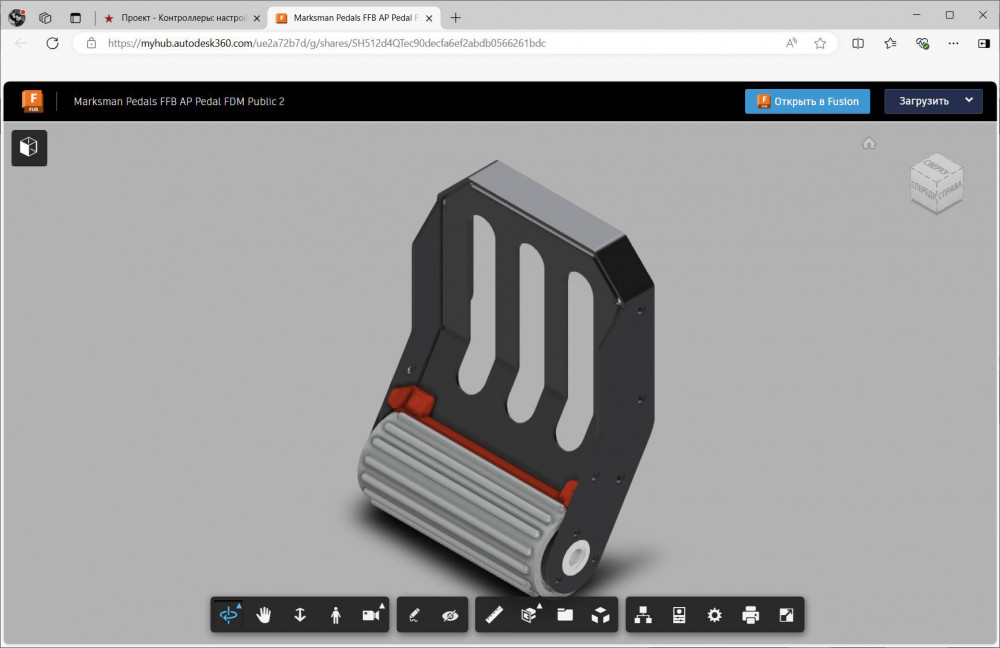
Task: Open viewer Settings gear
Action: 714,615
